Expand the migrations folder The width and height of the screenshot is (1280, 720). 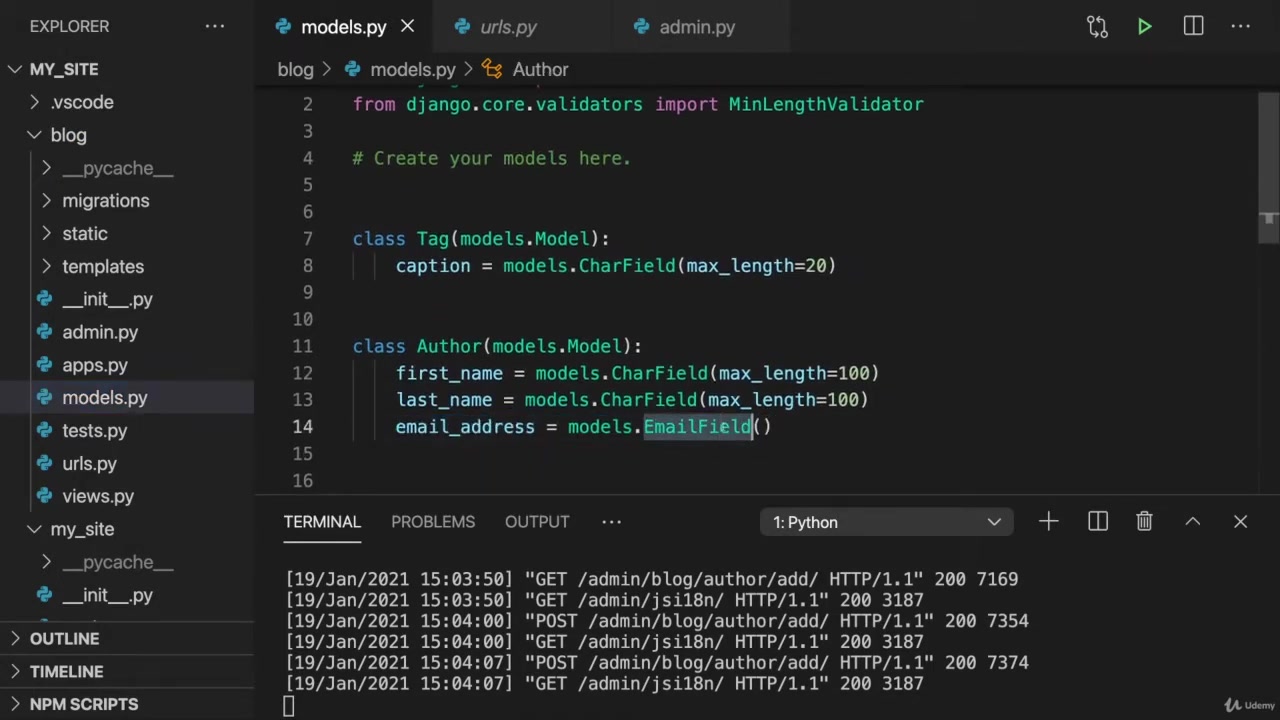(105, 201)
